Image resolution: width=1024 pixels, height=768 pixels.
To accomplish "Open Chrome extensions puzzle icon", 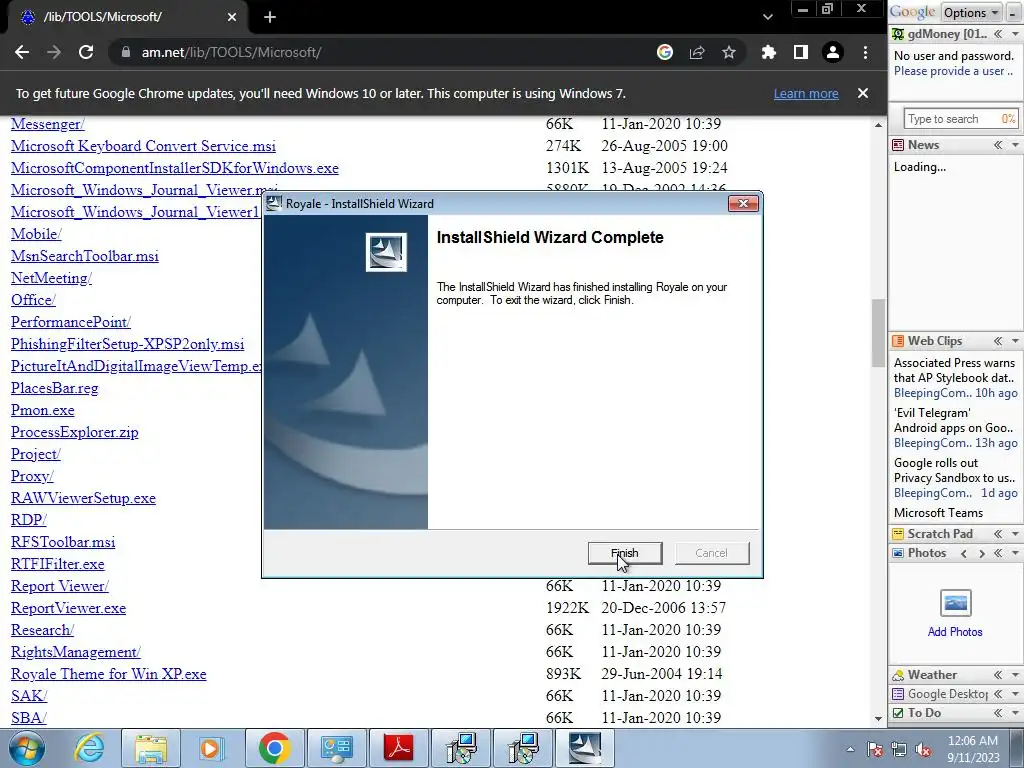I will pyautogui.click(x=769, y=52).
